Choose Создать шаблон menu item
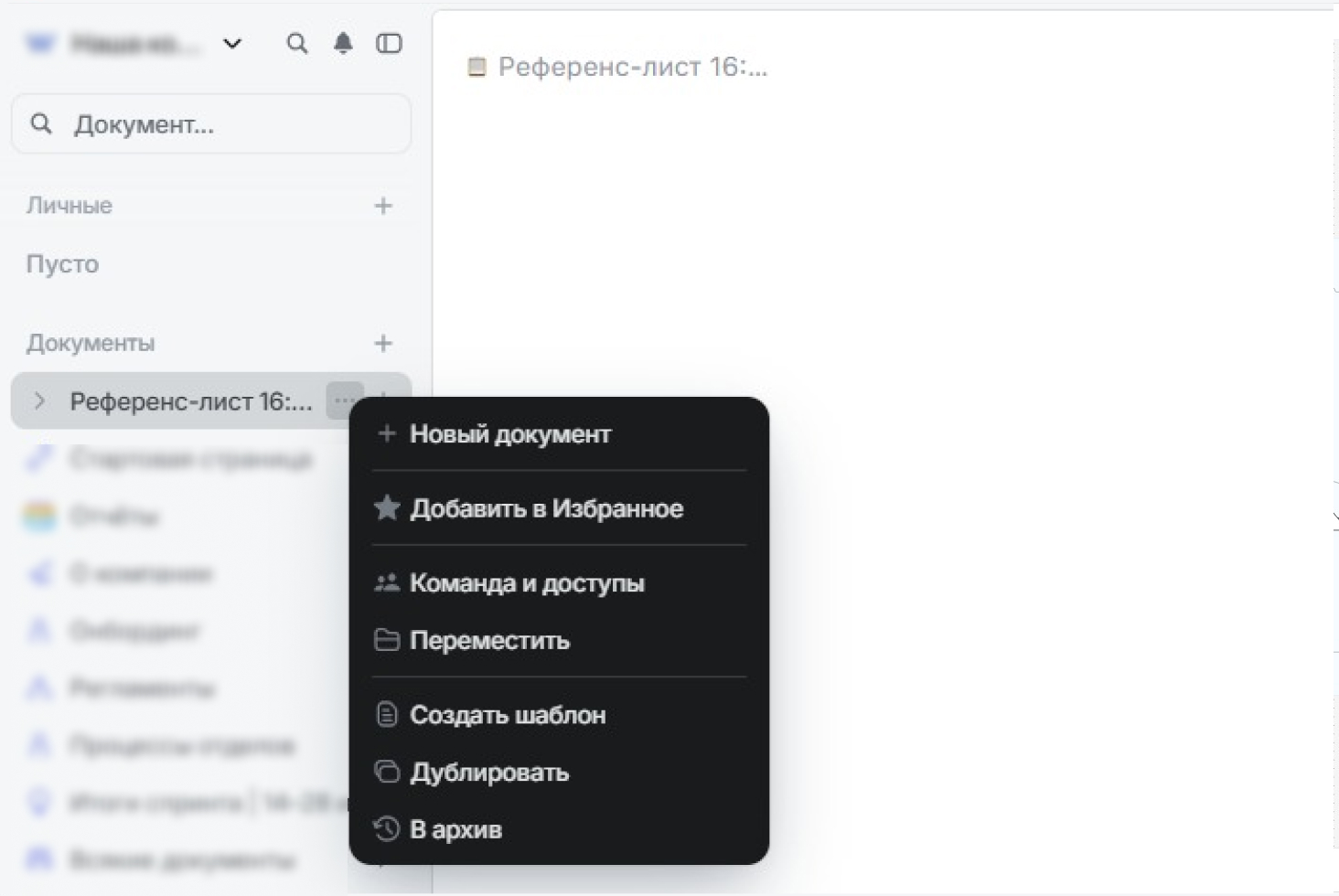 (x=559, y=715)
